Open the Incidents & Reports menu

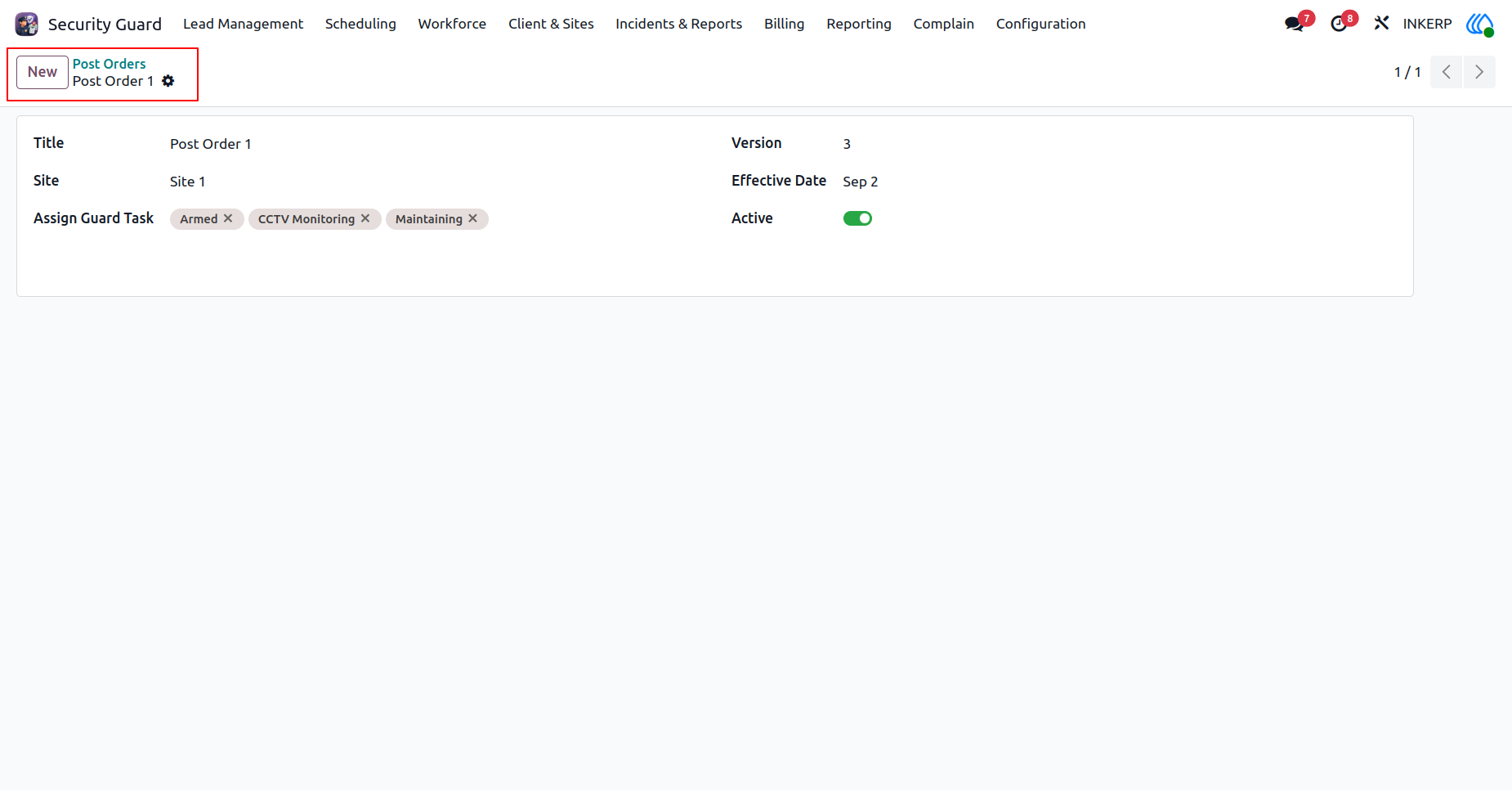tap(678, 24)
